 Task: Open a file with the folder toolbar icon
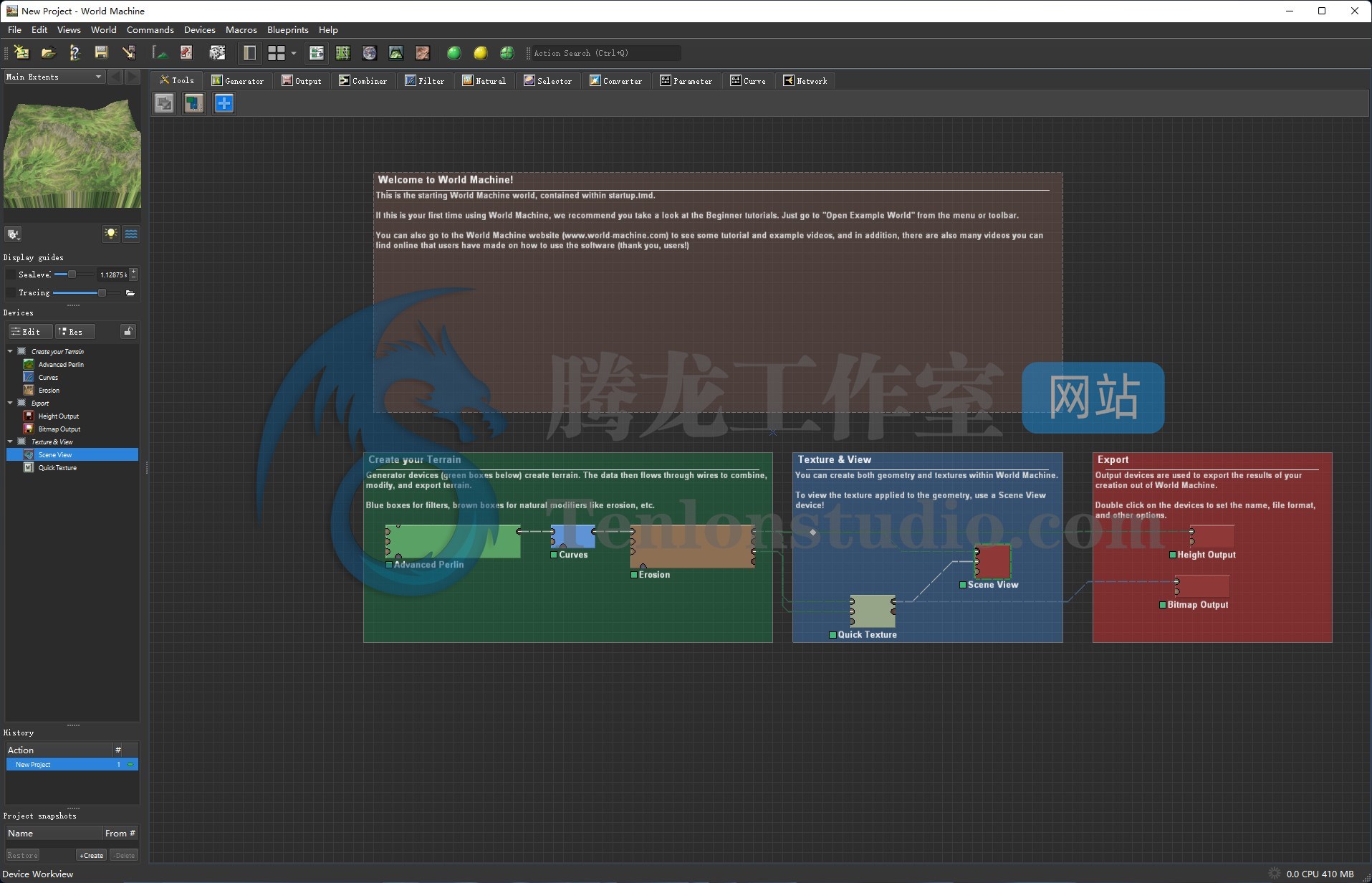click(x=48, y=53)
